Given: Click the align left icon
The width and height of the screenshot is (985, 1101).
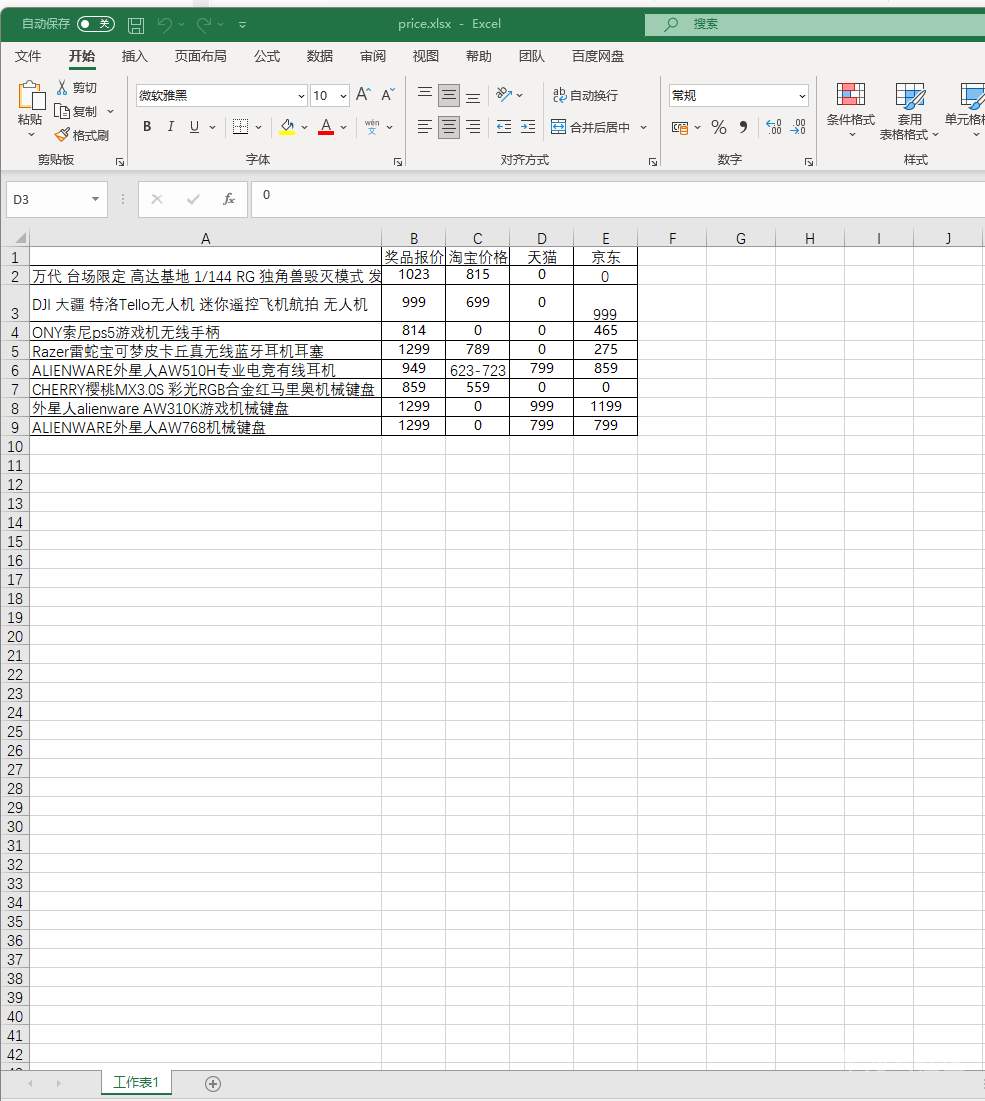Looking at the screenshot, I should (424, 126).
